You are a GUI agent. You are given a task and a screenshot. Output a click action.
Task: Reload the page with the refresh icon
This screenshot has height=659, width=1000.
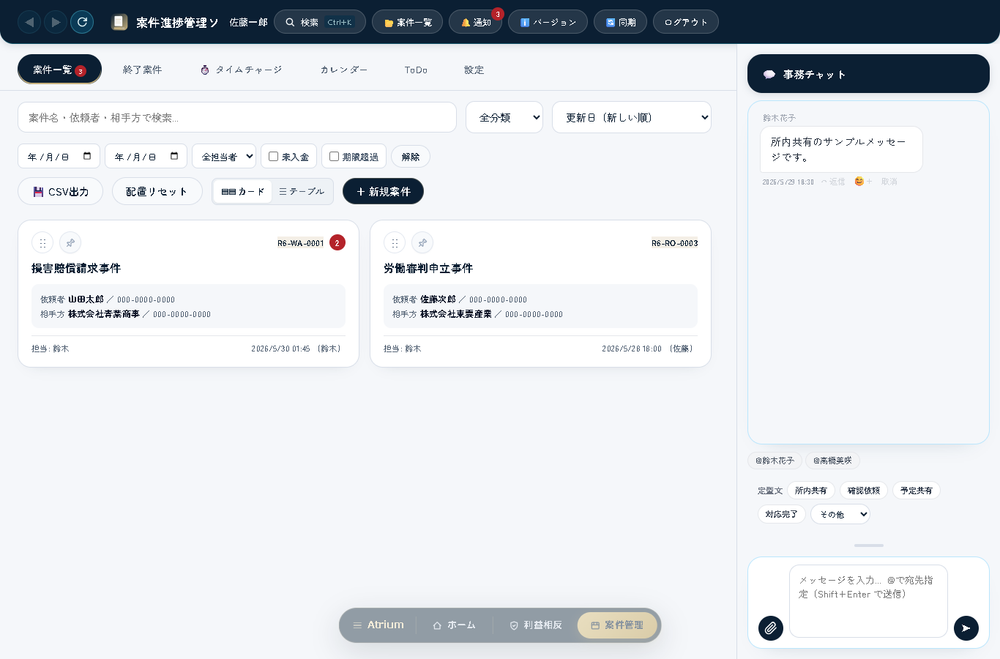pos(82,22)
